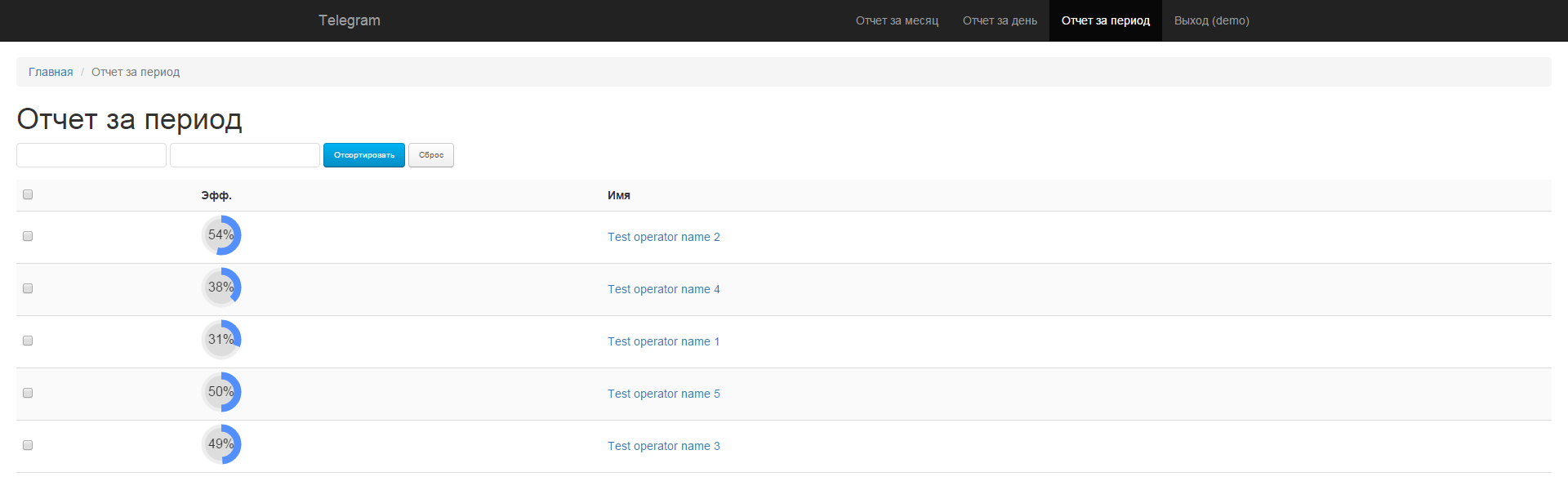
Task: Open Test operator name 4 link
Action: (664, 289)
